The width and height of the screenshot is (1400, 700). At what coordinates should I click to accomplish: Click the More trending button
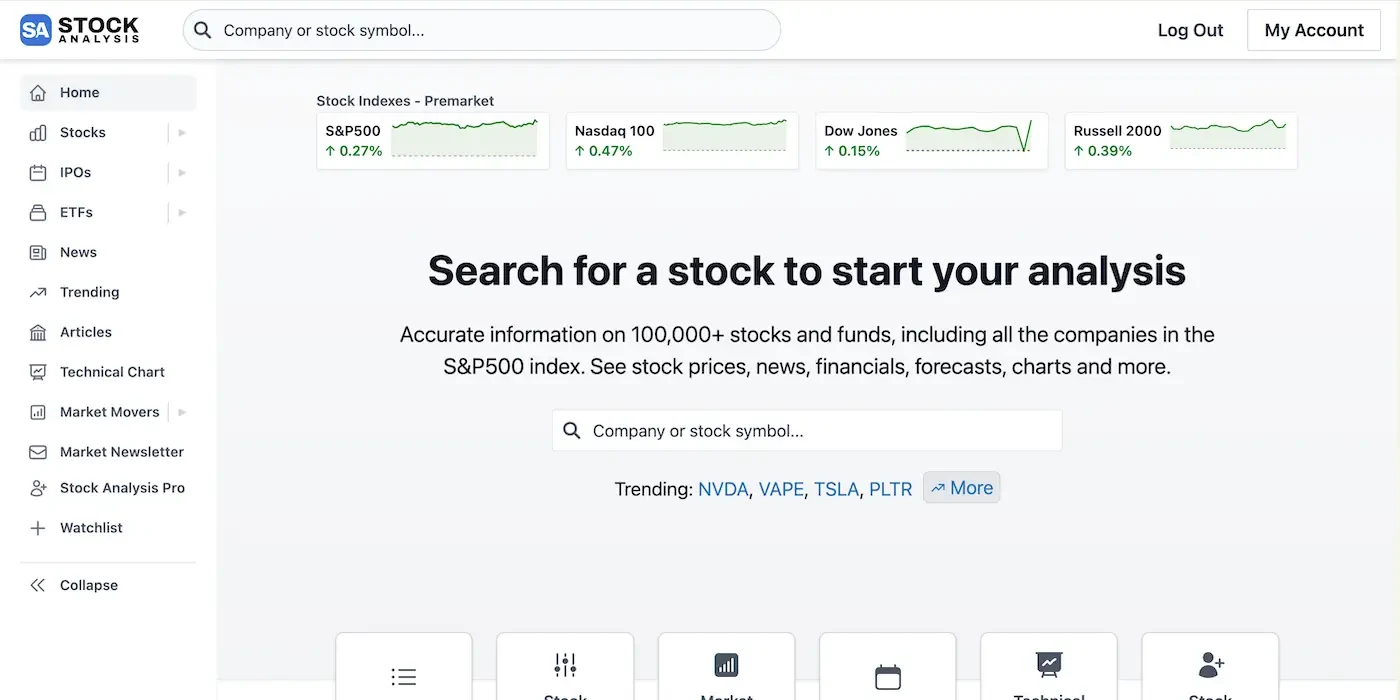pos(962,488)
